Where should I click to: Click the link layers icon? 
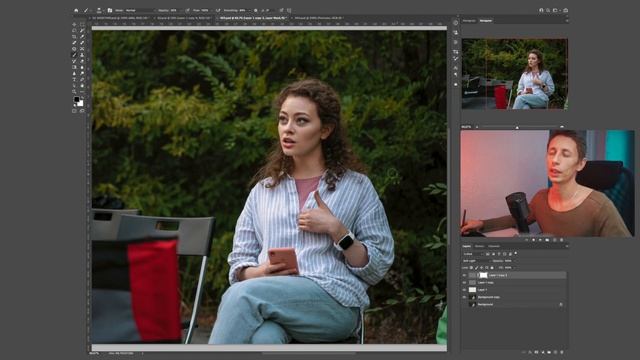pyautogui.click(x=523, y=352)
